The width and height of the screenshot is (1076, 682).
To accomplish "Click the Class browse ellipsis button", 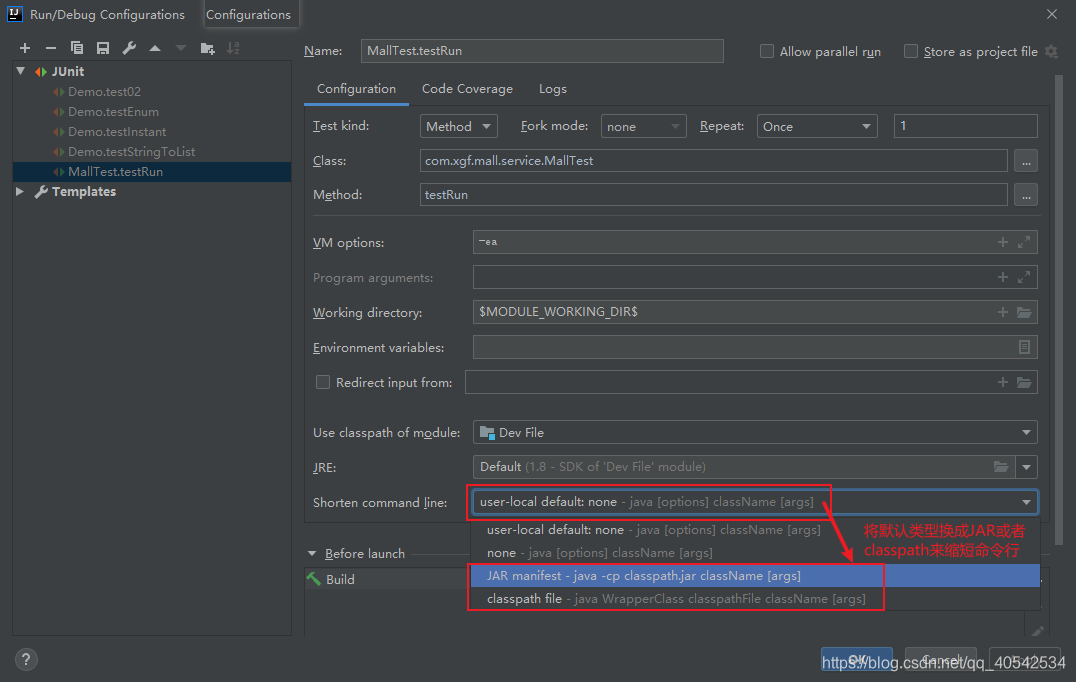I will [1025, 161].
